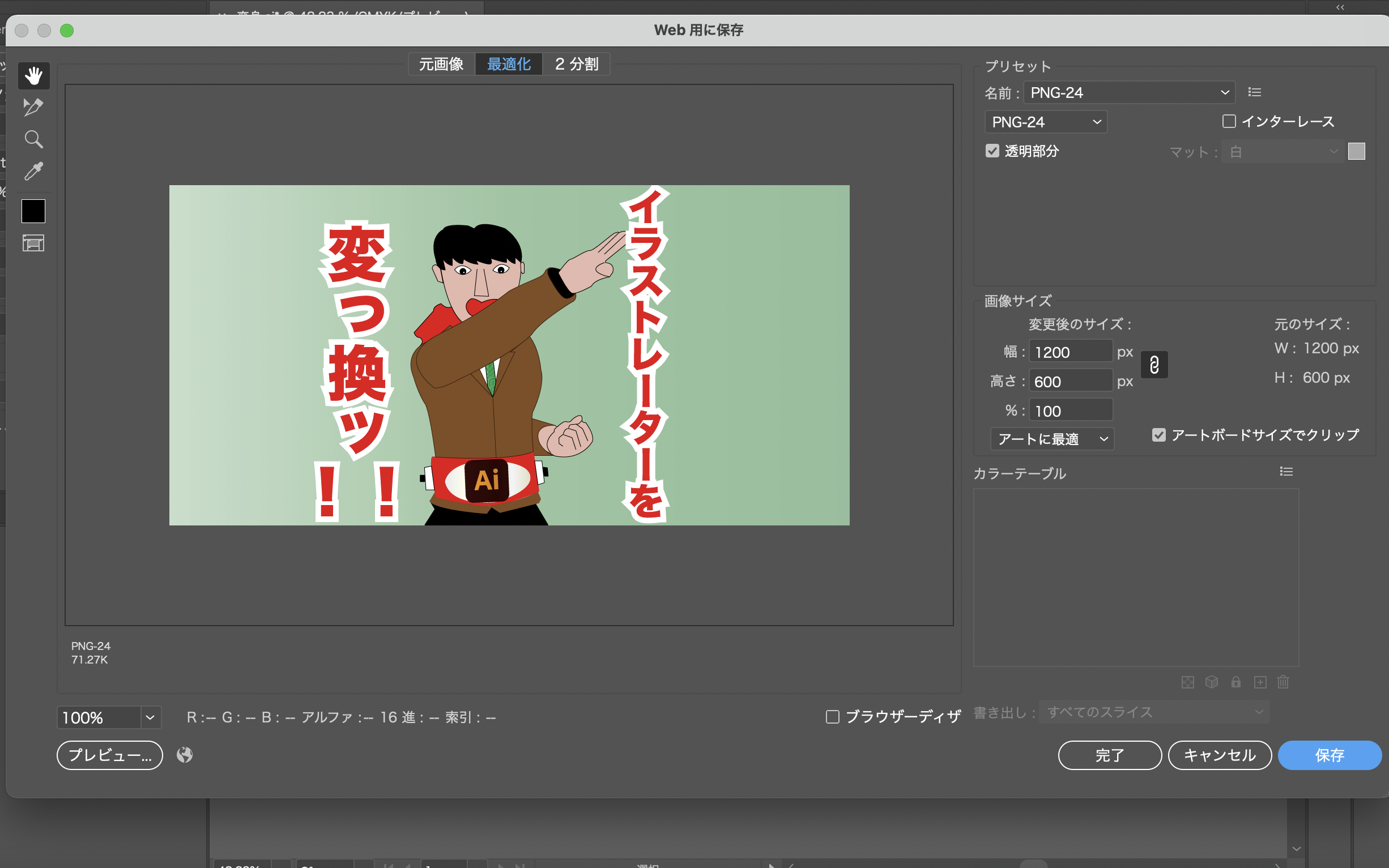Image resolution: width=1389 pixels, height=868 pixels.
Task: Uncheck the 透明部分 checkbox
Action: click(x=992, y=151)
